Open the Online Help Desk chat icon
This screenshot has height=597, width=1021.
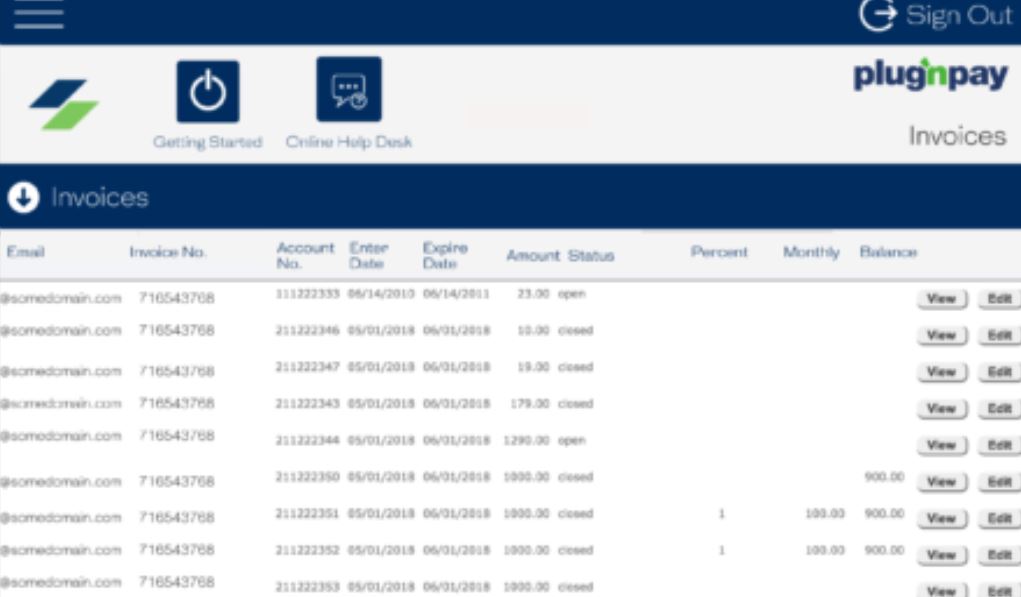pos(349,89)
